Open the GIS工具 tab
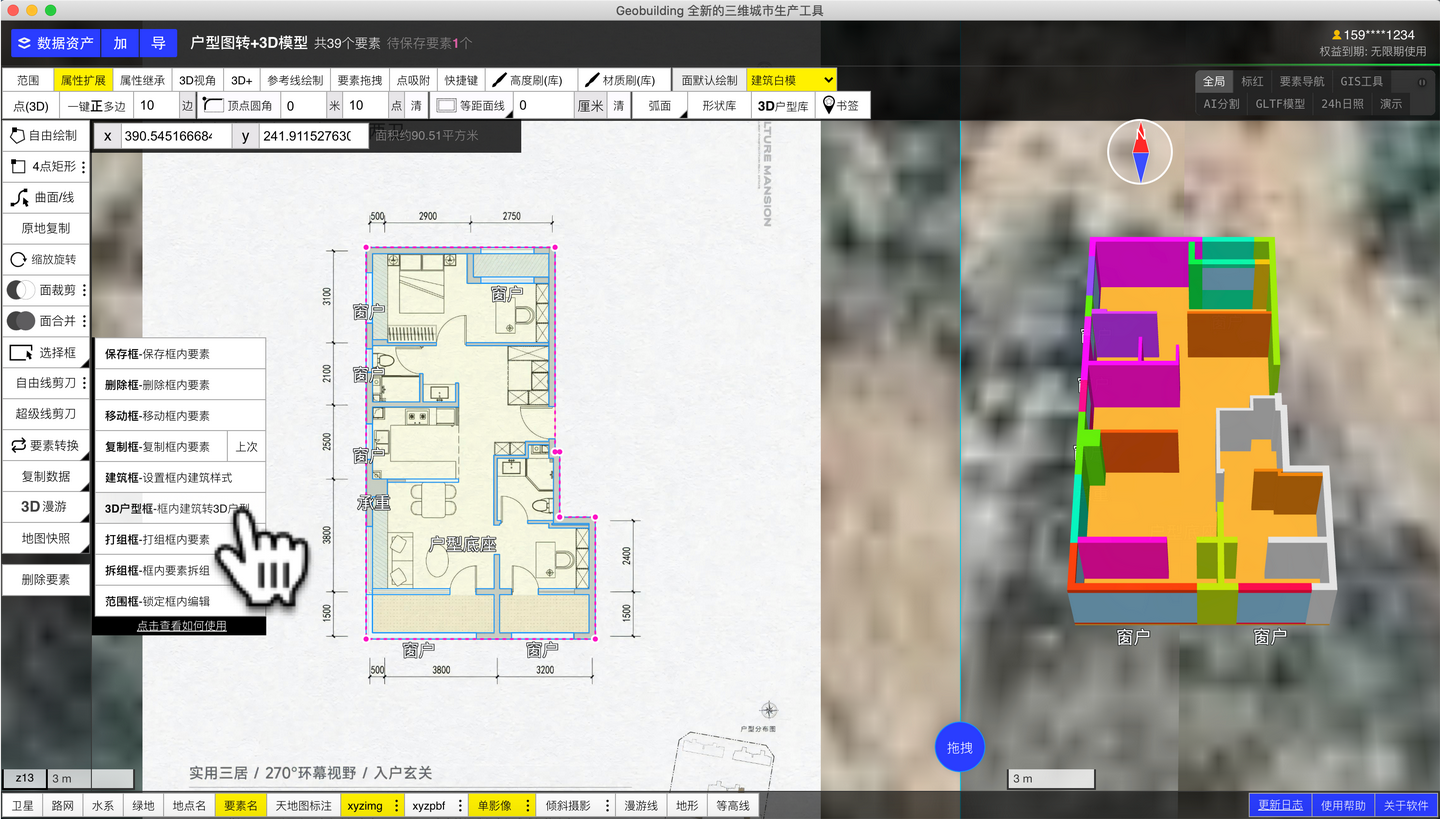This screenshot has width=1440, height=819. [x=1362, y=81]
